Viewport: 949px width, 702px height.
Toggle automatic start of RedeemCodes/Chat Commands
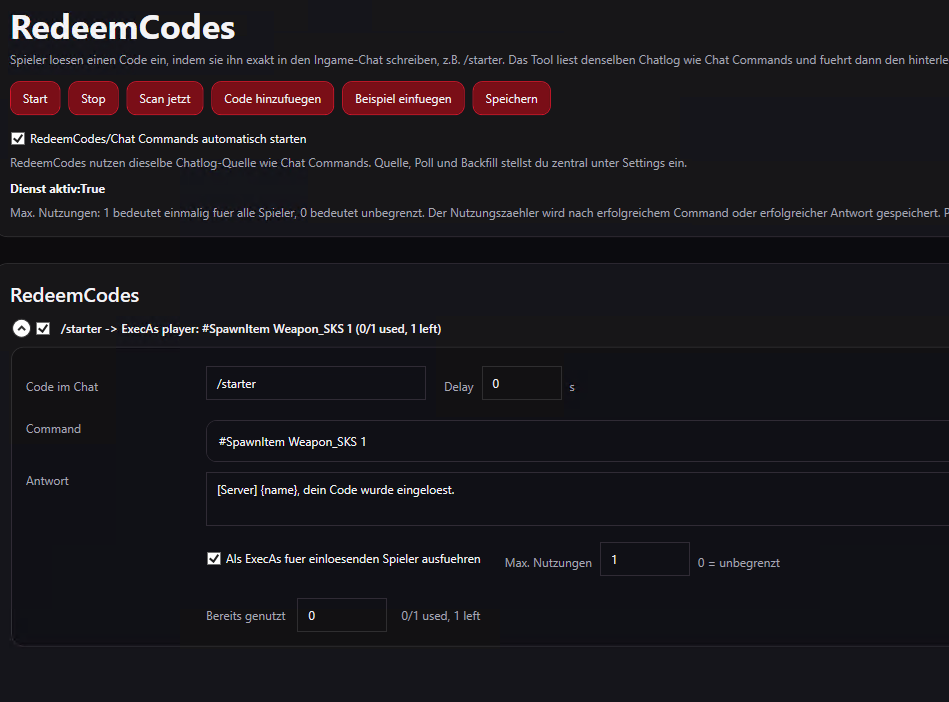[x=18, y=139]
